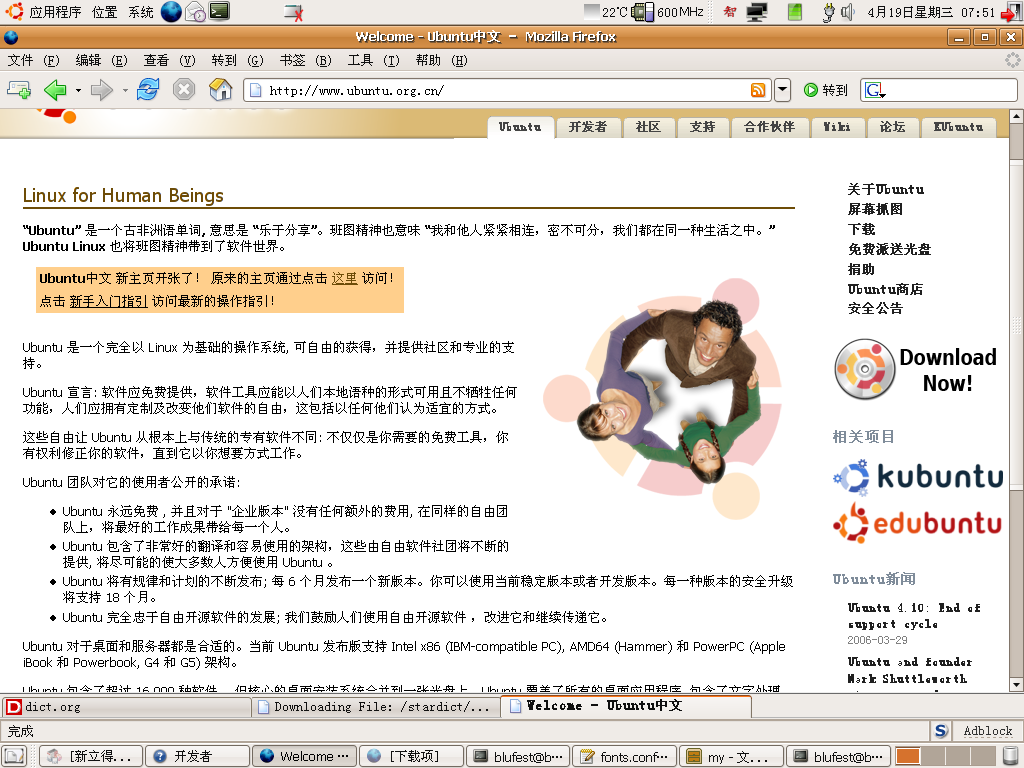The width and height of the screenshot is (1024, 768).
Task: Launch the web browser globe in top panel
Action: 171,12
